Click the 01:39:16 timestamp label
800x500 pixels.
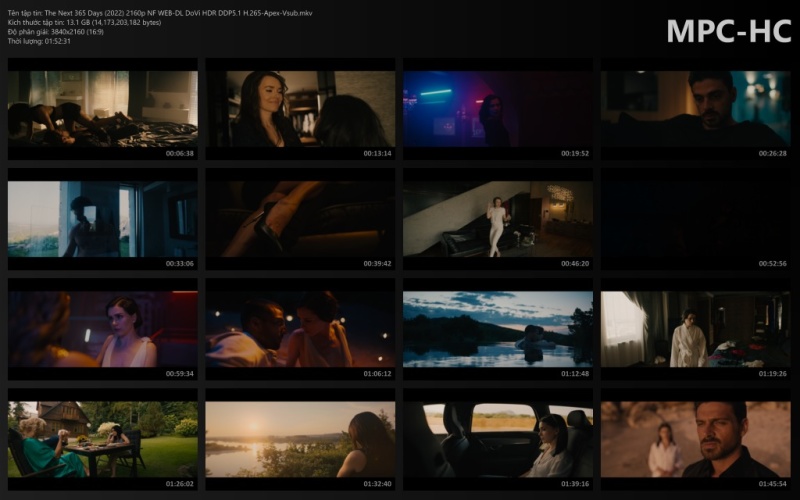tap(575, 484)
